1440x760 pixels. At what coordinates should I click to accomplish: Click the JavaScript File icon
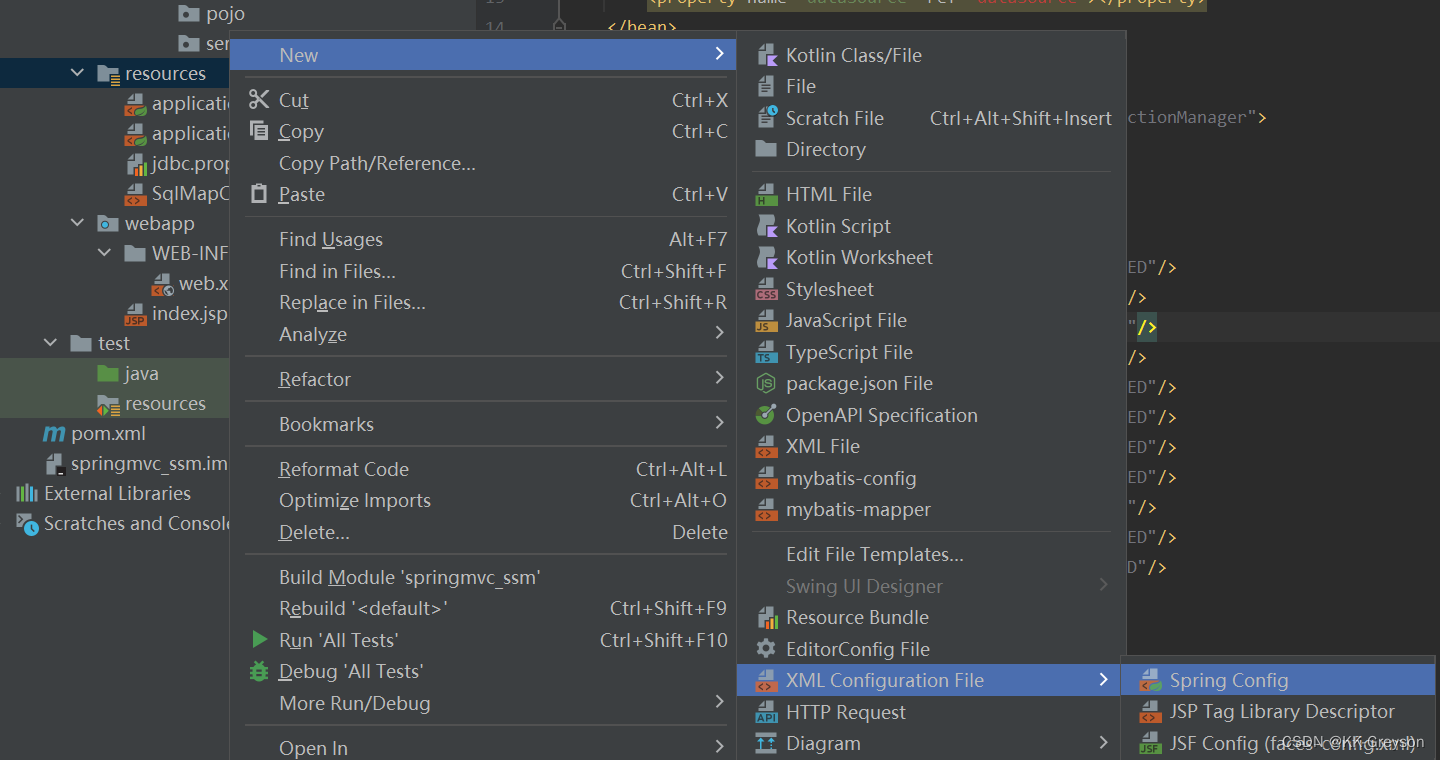pos(766,320)
